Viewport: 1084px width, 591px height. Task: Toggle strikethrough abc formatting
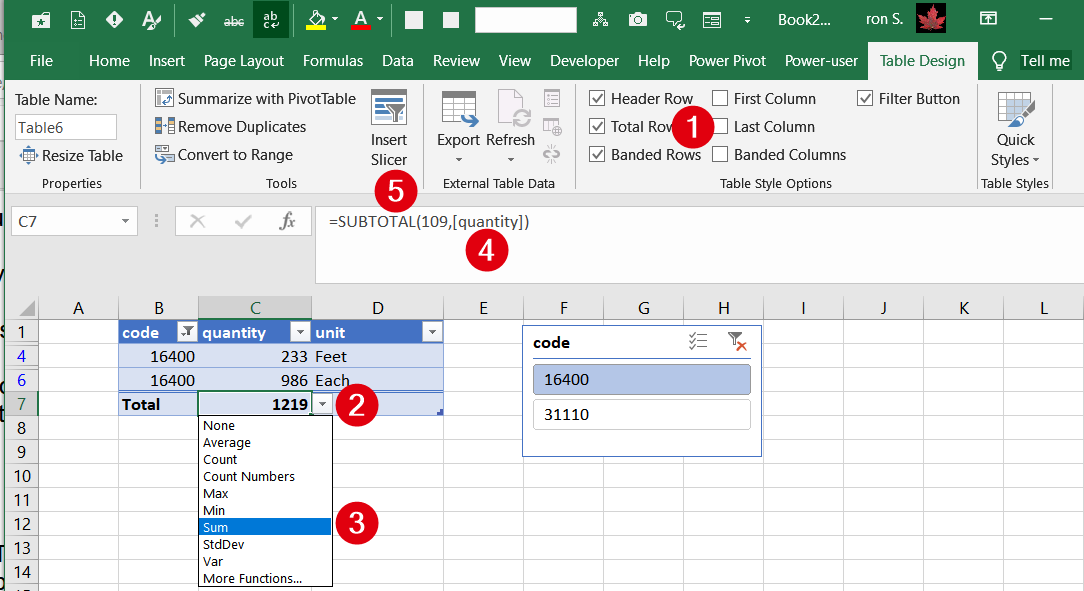[234, 21]
